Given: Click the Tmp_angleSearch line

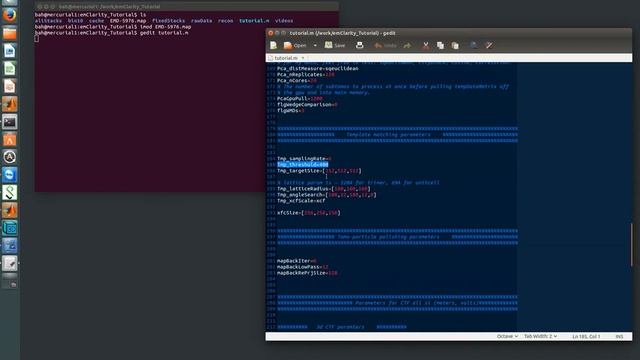Looking at the screenshot, I should tap(327, 195).
